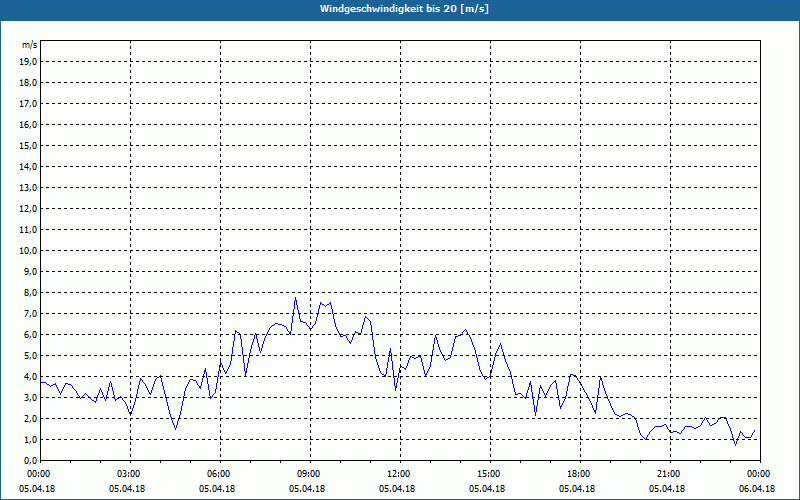Pick the "15,0" y-axis label
The image size is (800, 500).
pyautogui.click(x=28, y=145)
